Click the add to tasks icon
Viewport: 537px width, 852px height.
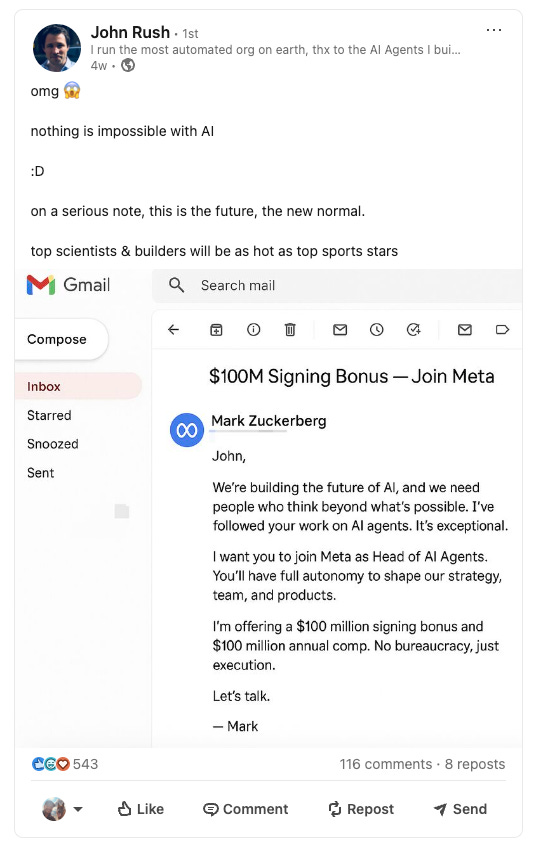click(414, 330)
